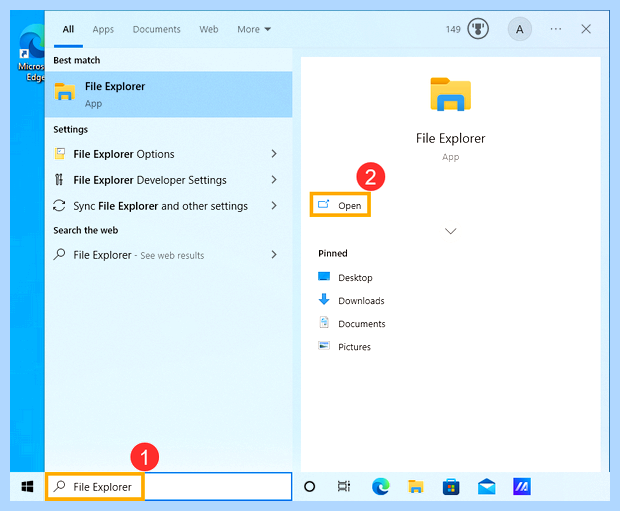
Task: Click the search box containing File Explorer
Action: [169, 486]
